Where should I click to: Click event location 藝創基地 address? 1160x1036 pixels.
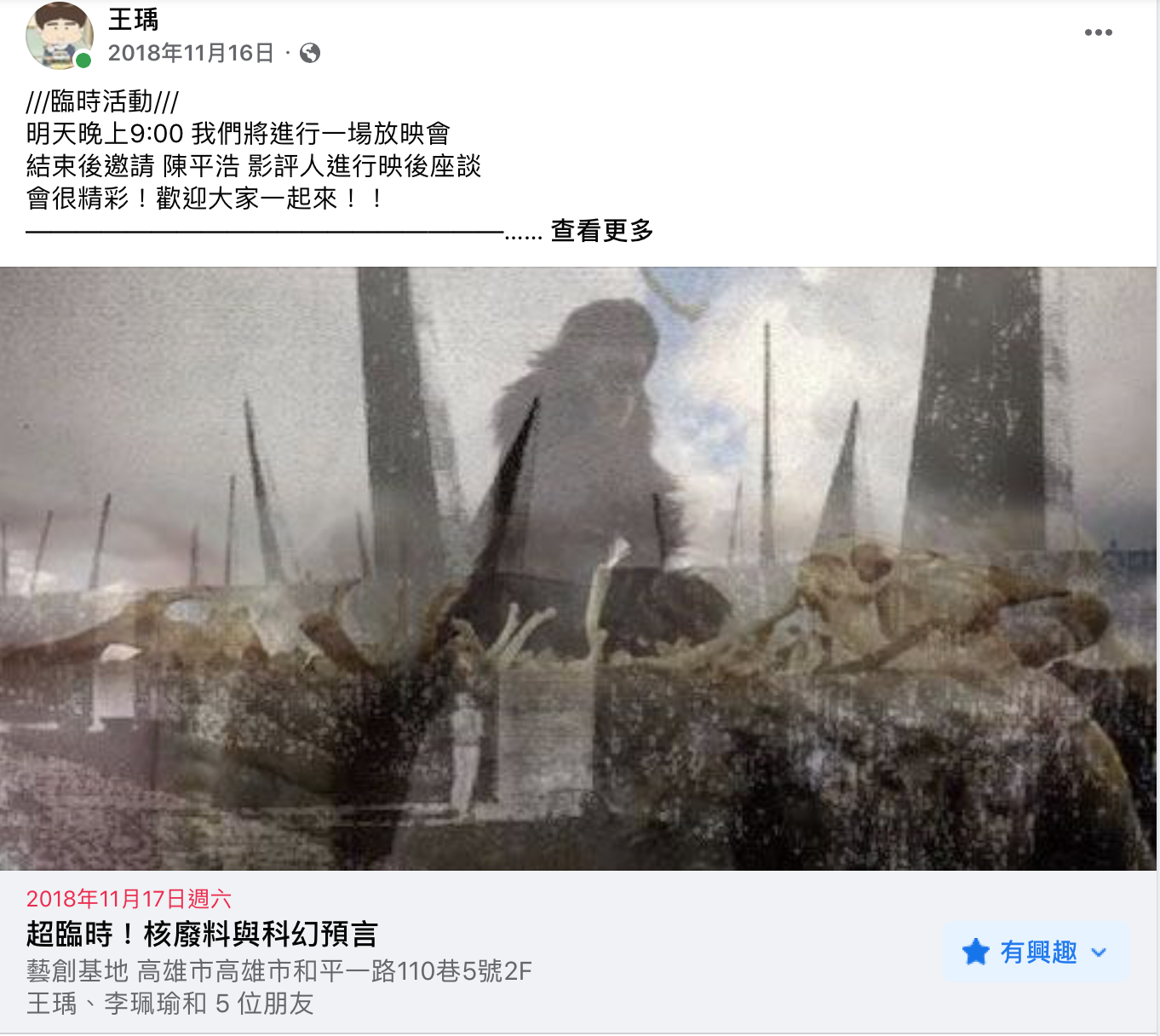(x=279, y=971)
